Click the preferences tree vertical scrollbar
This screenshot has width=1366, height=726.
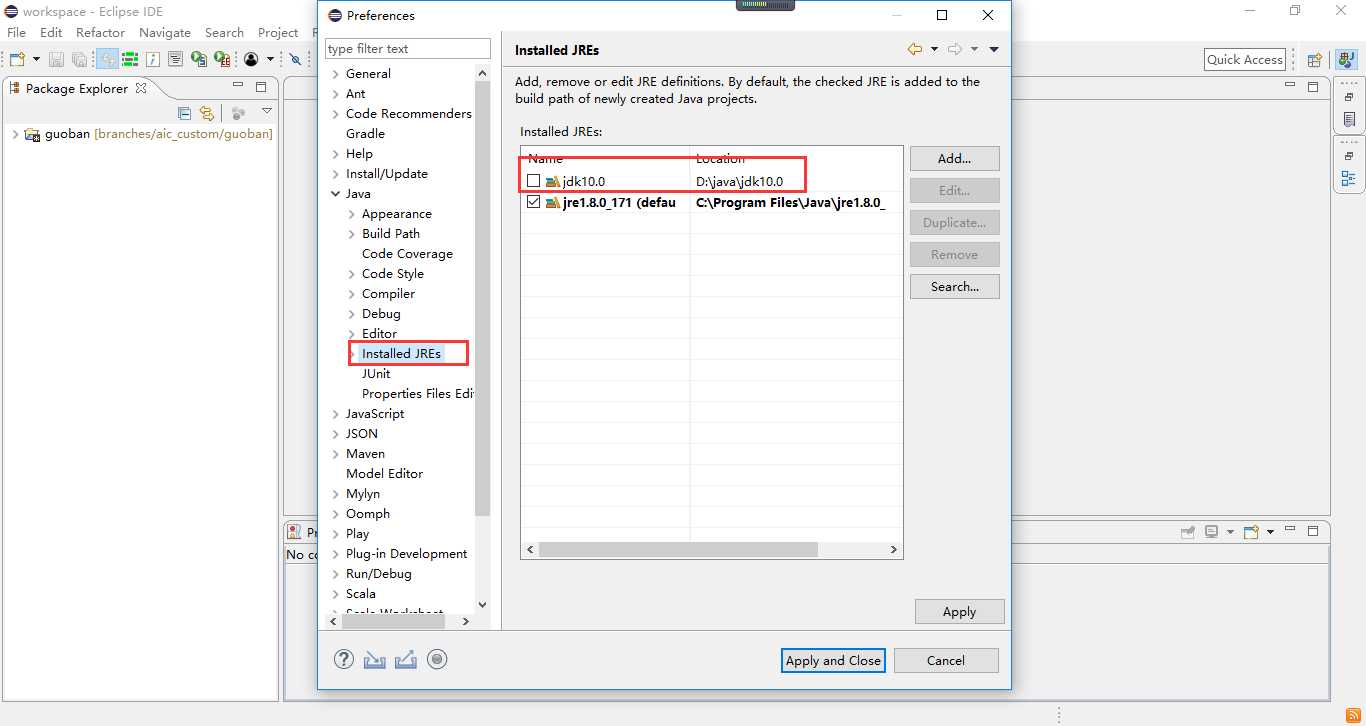[482, 300]
